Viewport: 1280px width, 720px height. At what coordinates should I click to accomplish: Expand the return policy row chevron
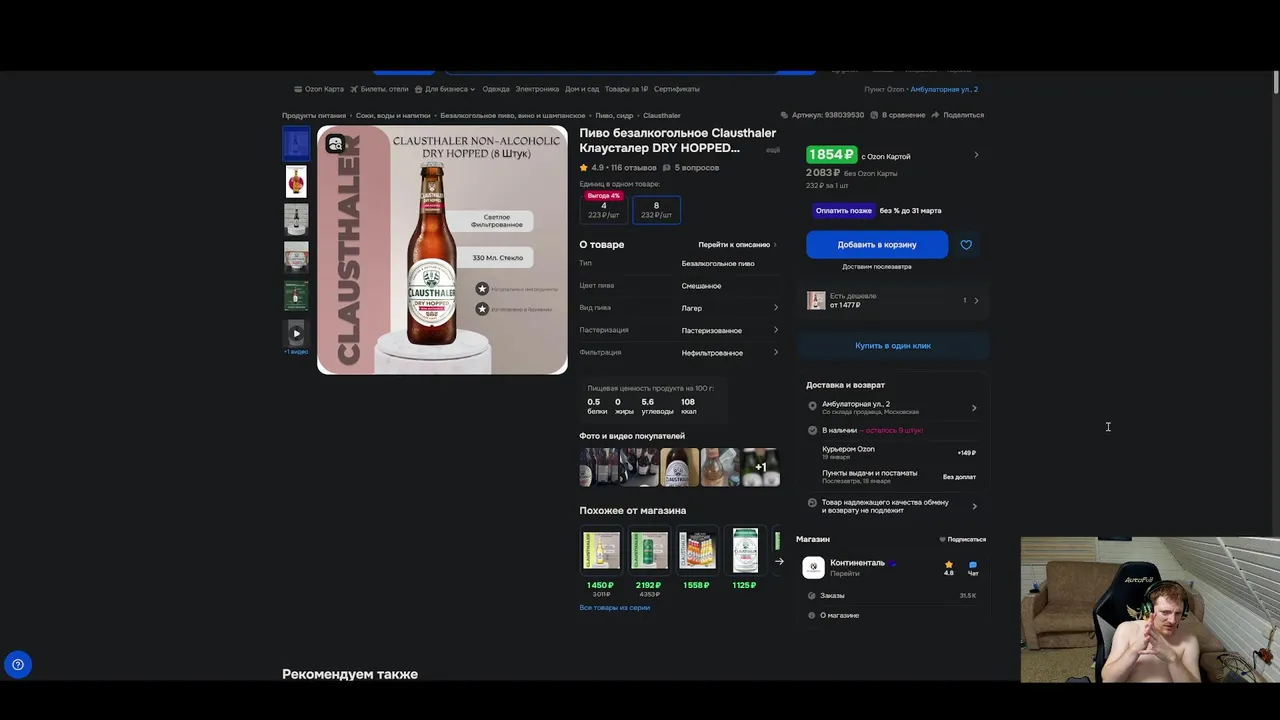pos(974,506)
